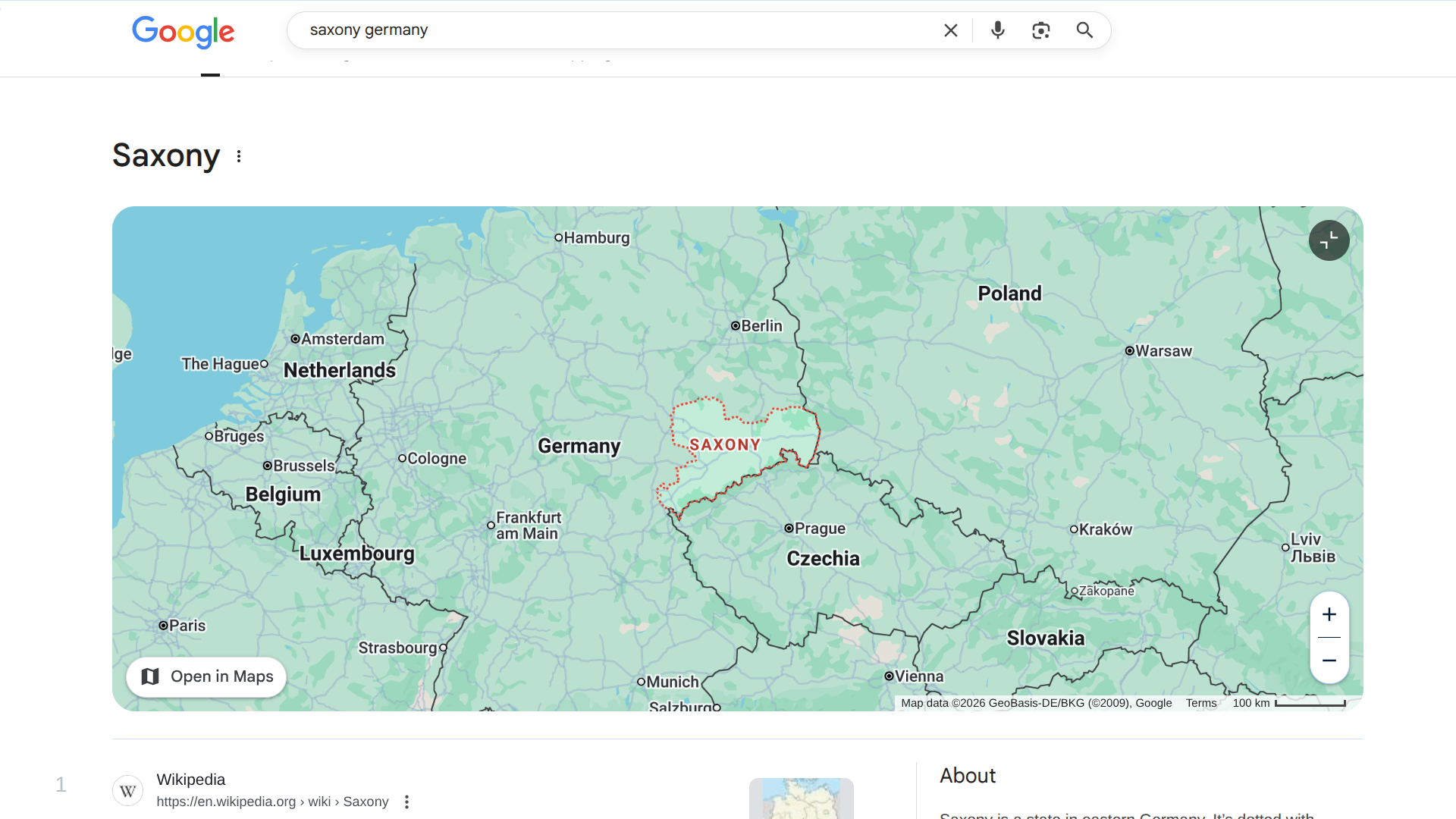Click the Berlin marker on the map
1456x819 pixels.
pos(736,326)
